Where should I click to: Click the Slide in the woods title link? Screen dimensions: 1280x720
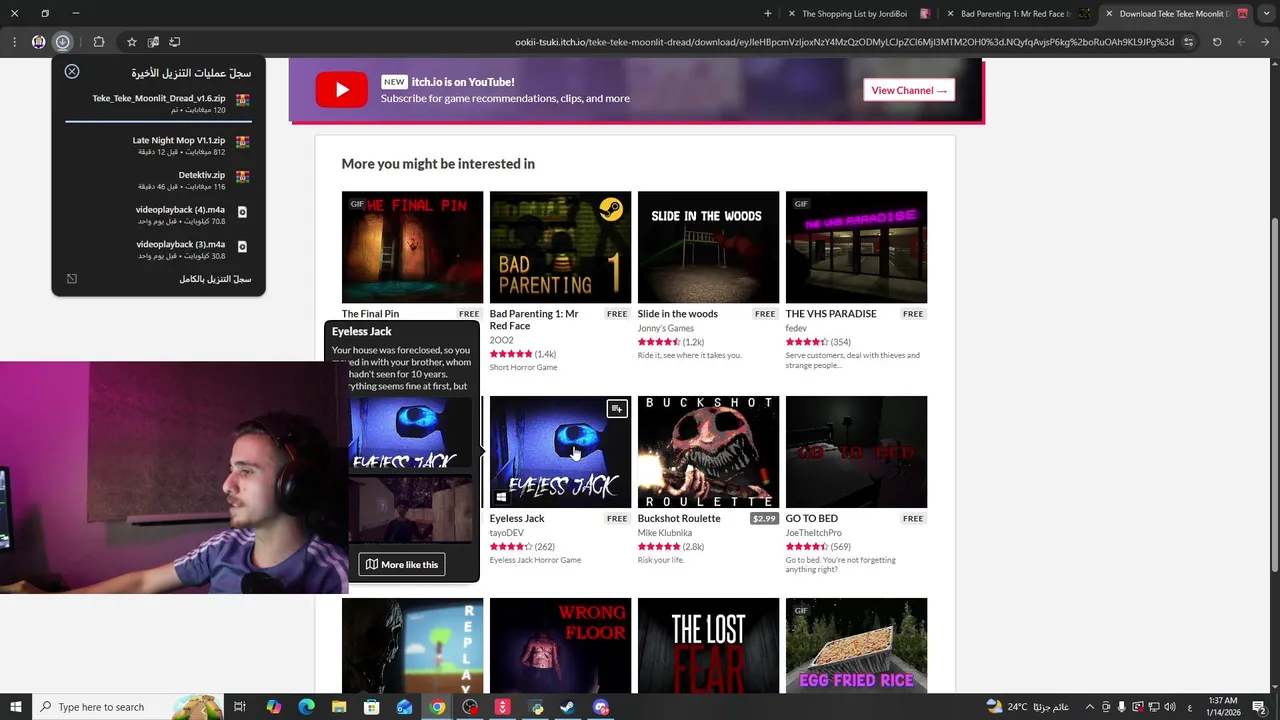678,314
